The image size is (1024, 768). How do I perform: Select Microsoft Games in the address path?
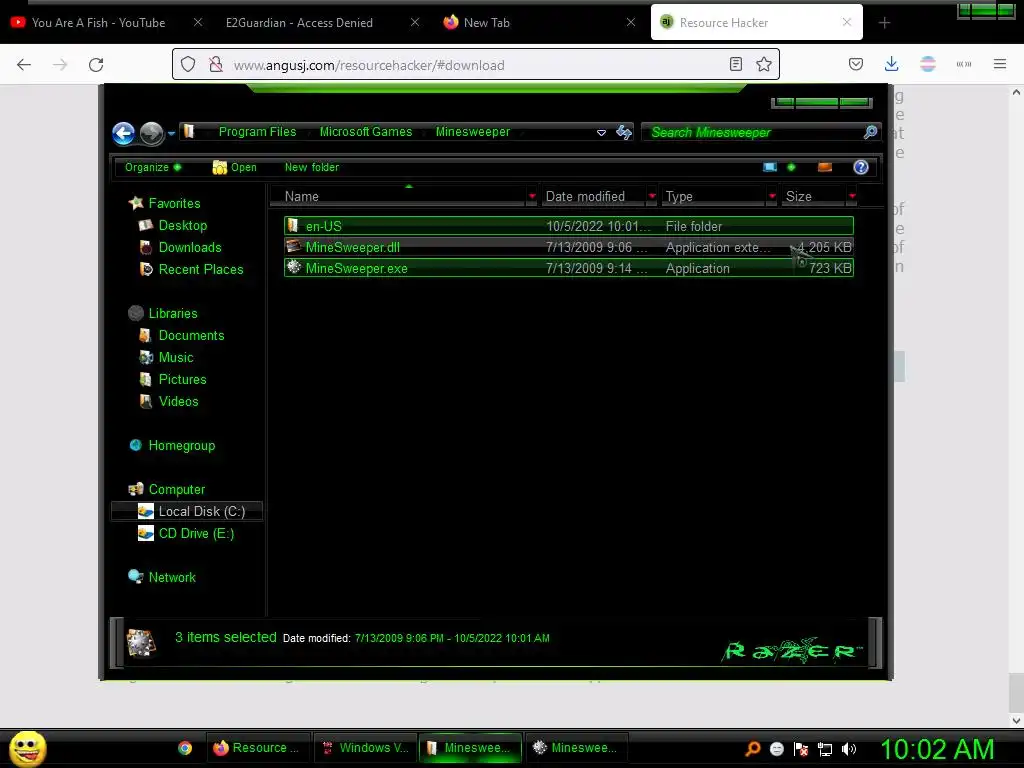click(366, 132)
